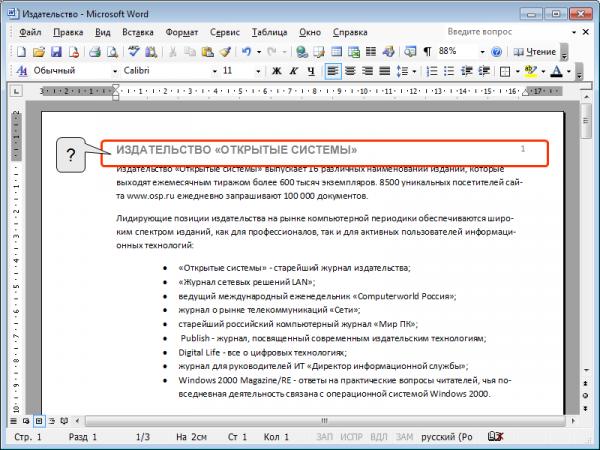The height and width of the screenshot is (450, 600).
Task: Expand the borders dropdown arrow
Action: click(x=517, y=71)
